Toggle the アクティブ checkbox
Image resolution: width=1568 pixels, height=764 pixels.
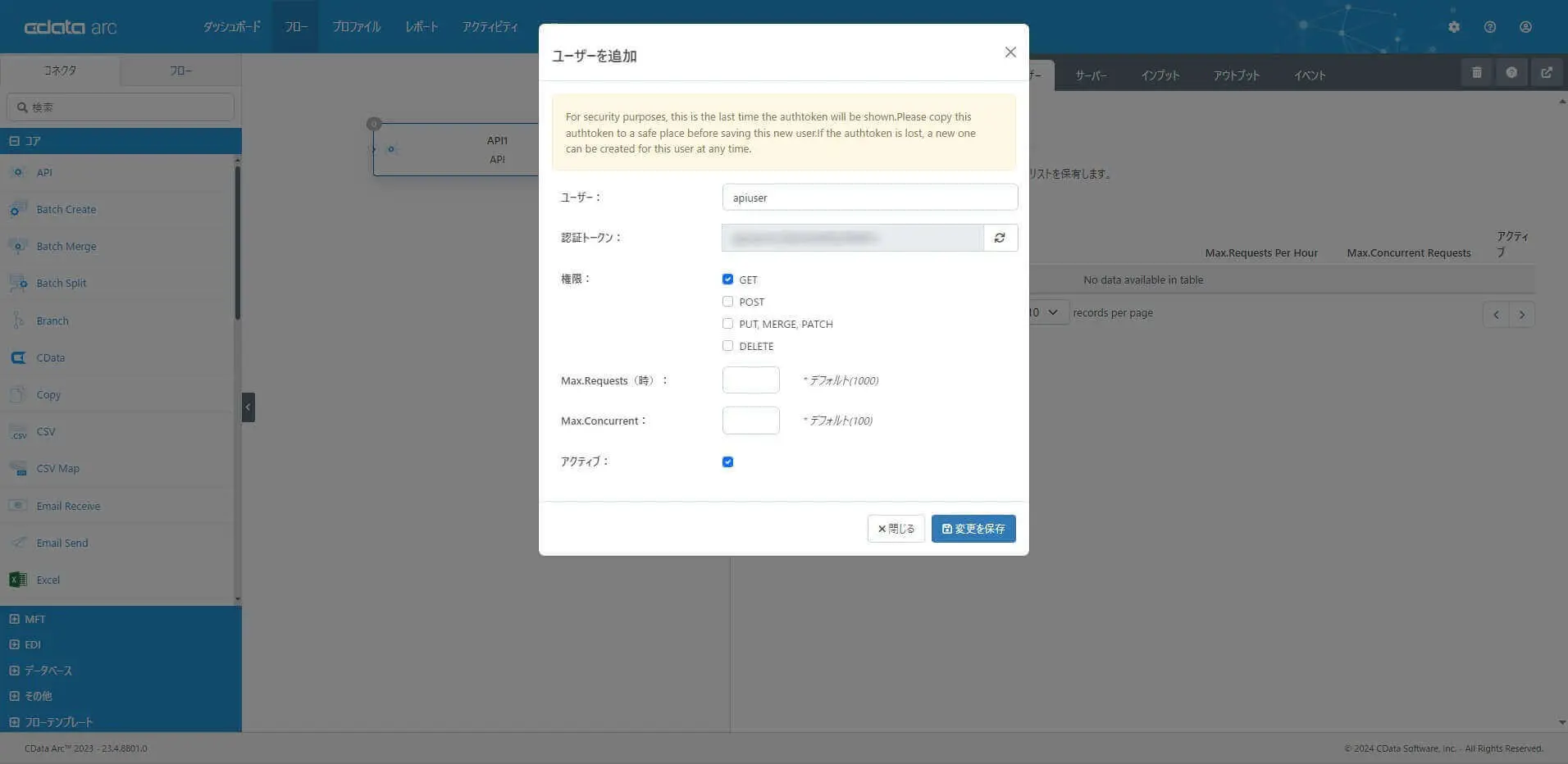click(x=727, y=462)
